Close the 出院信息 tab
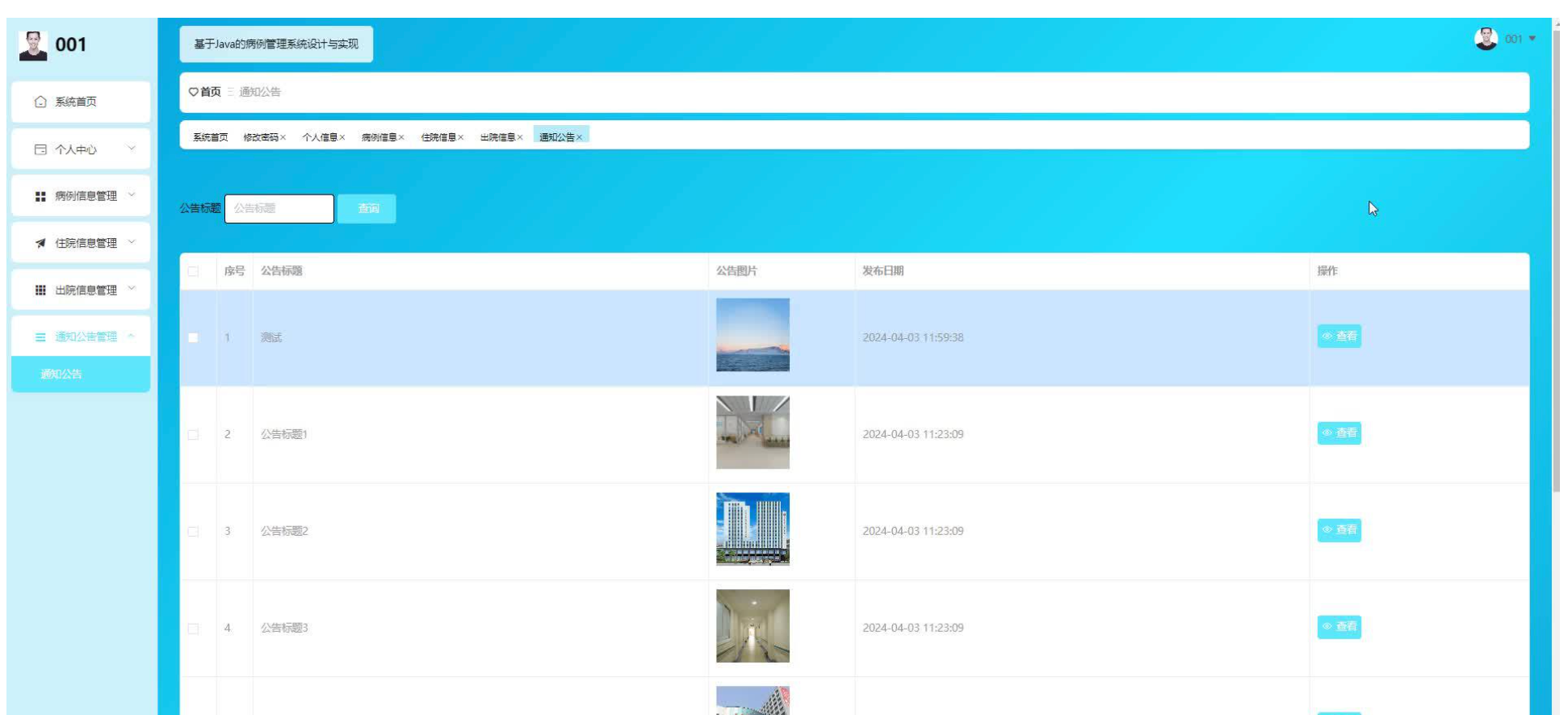This screenshot has width=1568, height=715. (520, 137)
